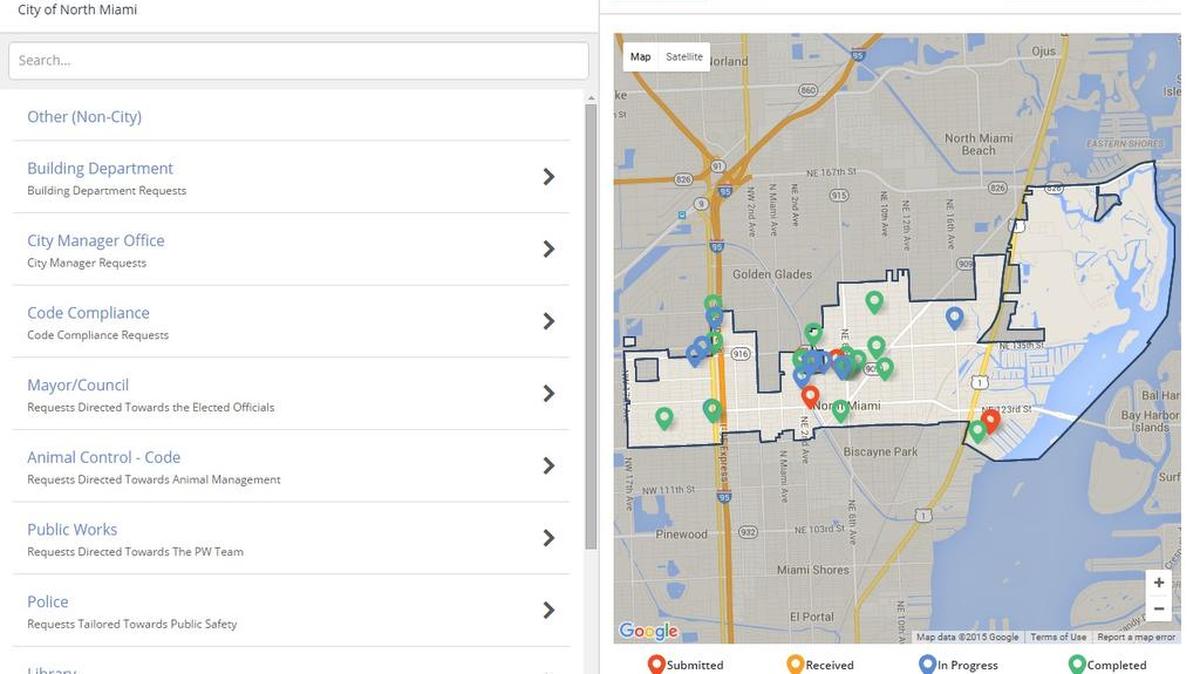Viewport: 1200px width, 674px height.
Task: Click green pin left of I-95 shield
Action: tap(712, 409)
